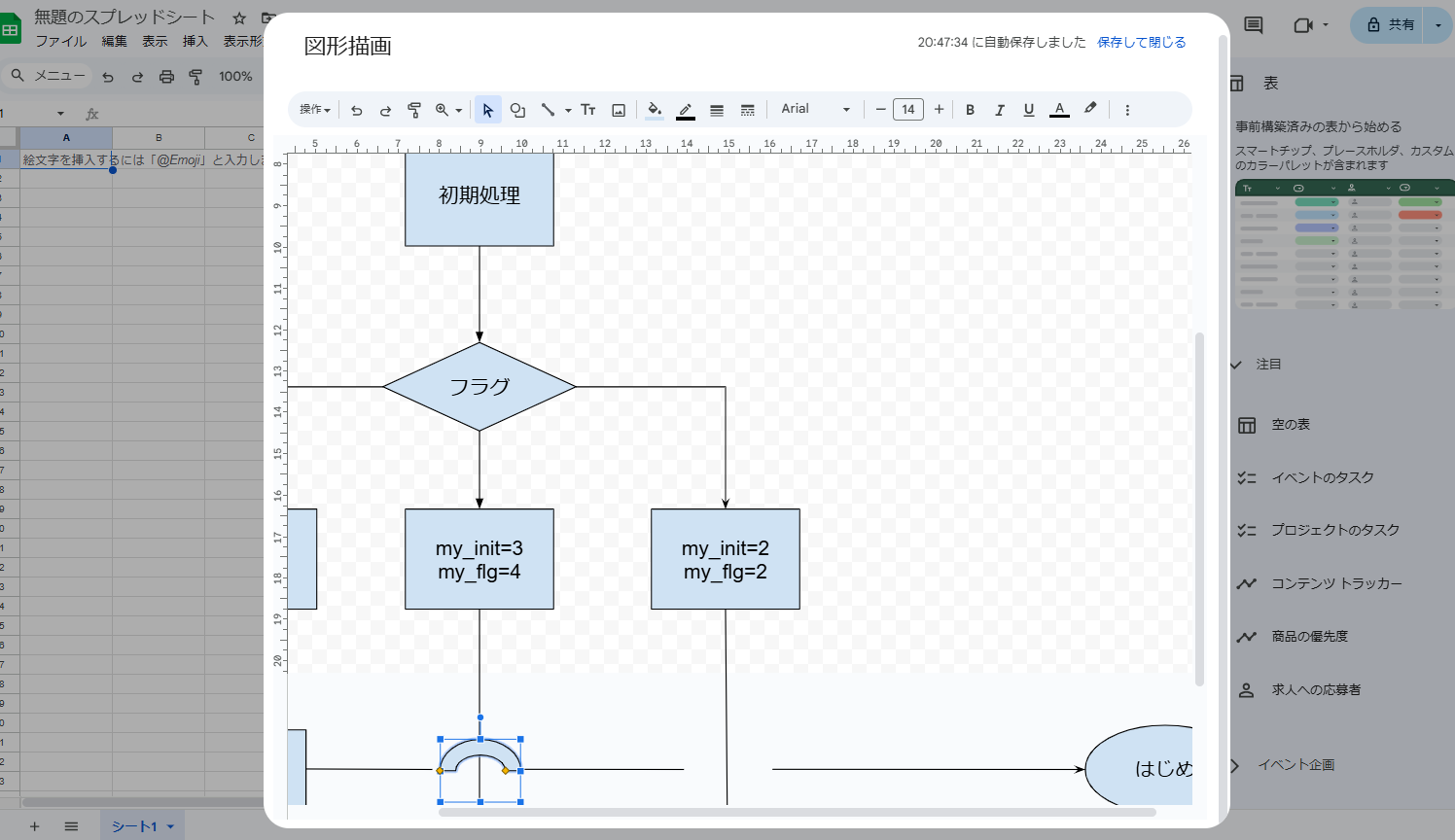Open the ファイル menu in Sheets
Screen dimensions: 1455x840
pyautogui.click(x=61, y=41)
